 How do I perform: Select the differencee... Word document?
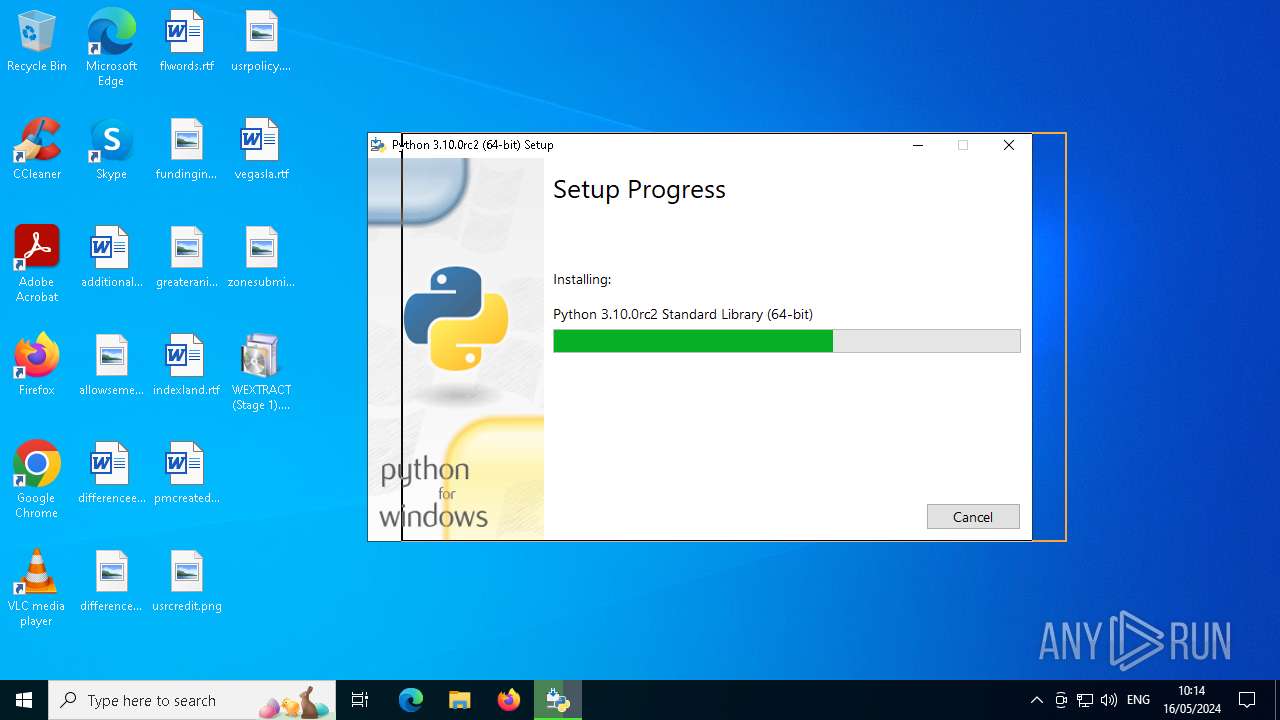click(x=111, y=474)
